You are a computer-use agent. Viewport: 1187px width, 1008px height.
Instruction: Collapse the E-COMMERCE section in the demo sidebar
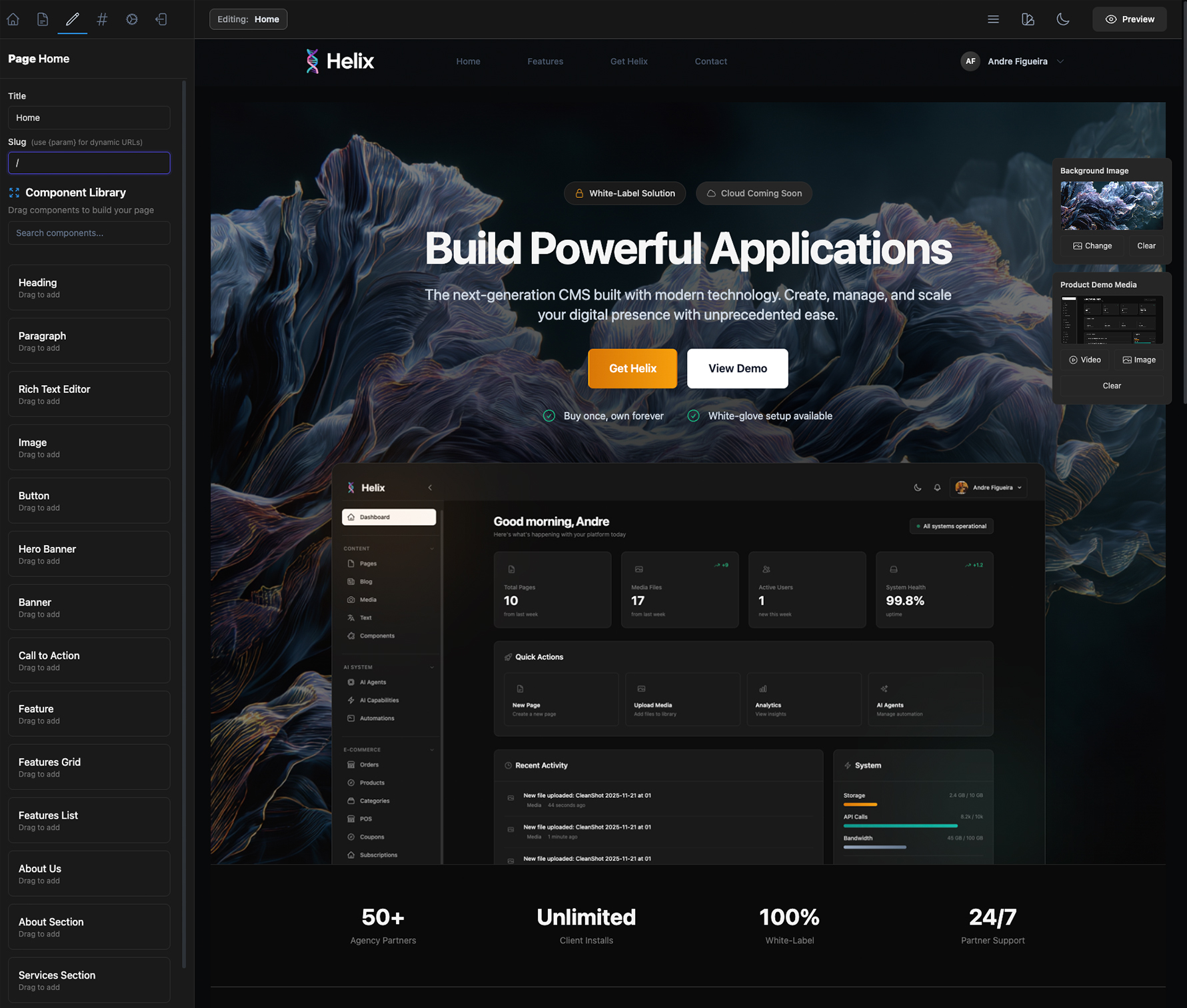coord(432,750)
